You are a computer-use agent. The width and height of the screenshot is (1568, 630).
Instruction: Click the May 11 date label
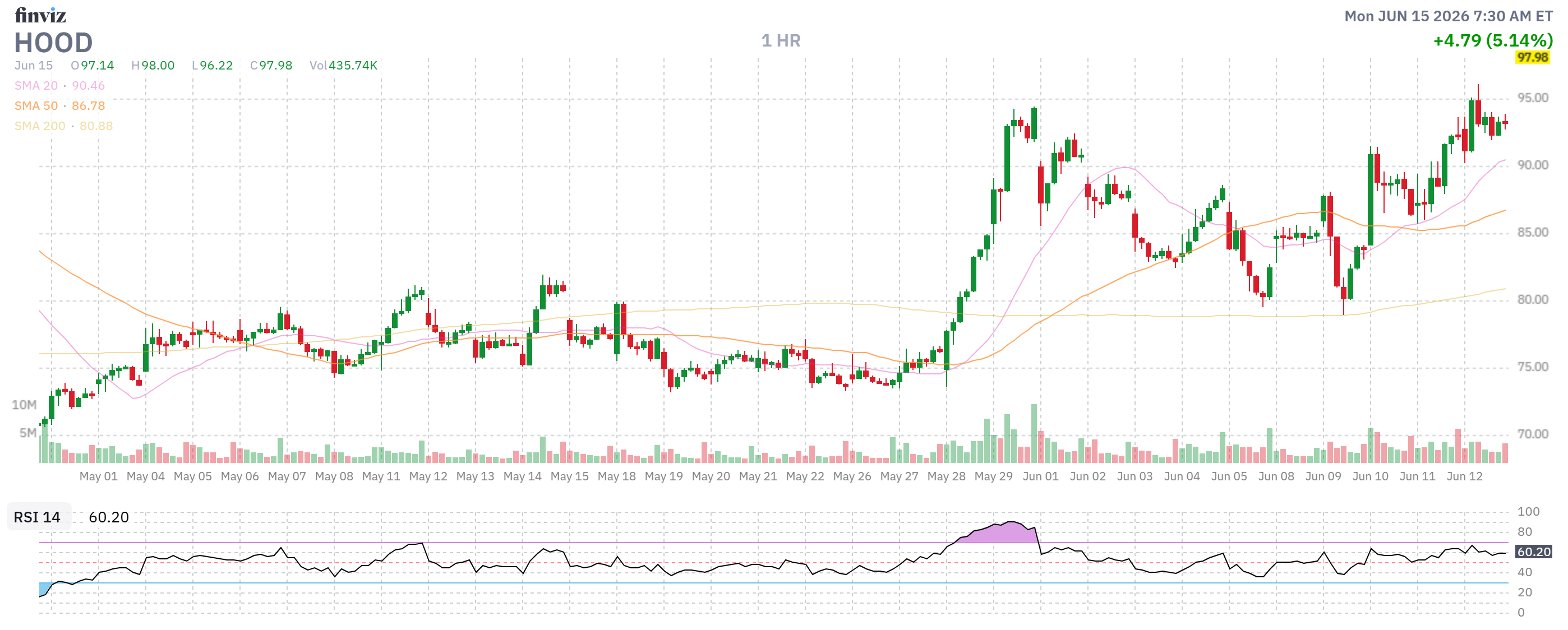click(381, 476)
